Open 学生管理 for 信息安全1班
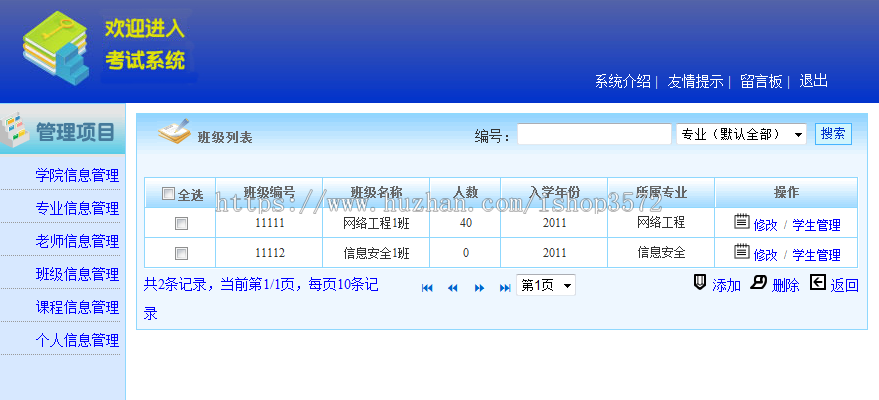Viewport: 879px width, 400px height. pos(816,255)
